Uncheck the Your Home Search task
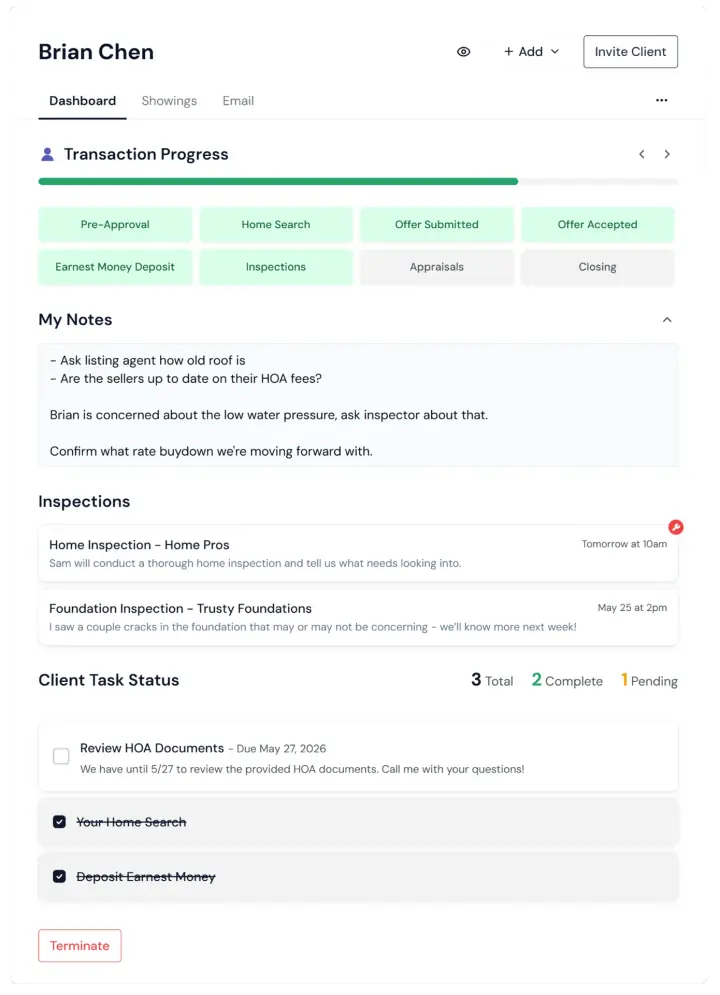This screenshot has width=720, height=995. click(59, 822)
